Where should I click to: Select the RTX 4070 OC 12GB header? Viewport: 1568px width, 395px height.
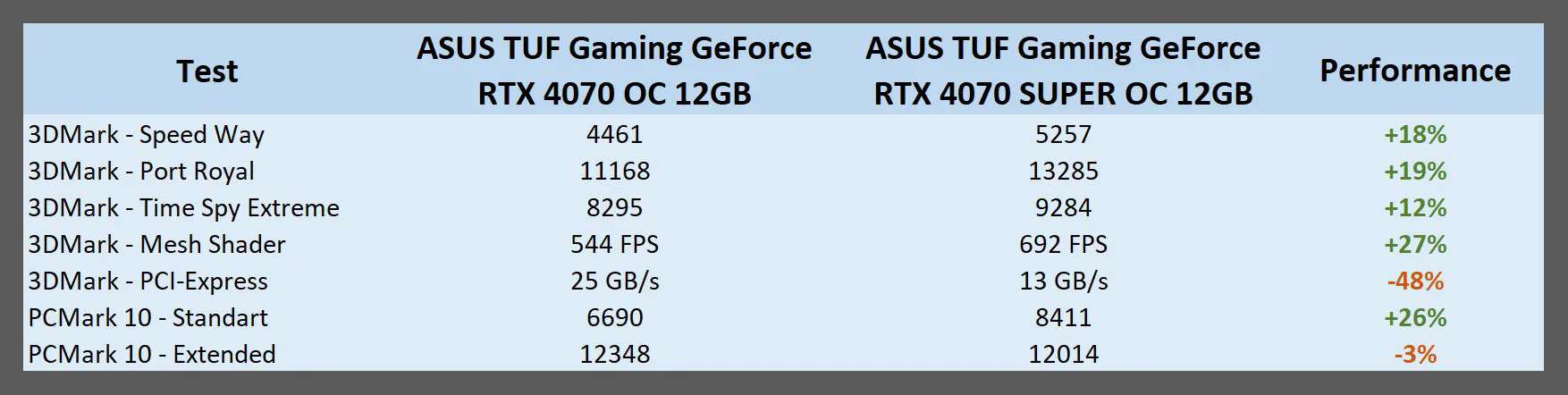tap(614, 71)
